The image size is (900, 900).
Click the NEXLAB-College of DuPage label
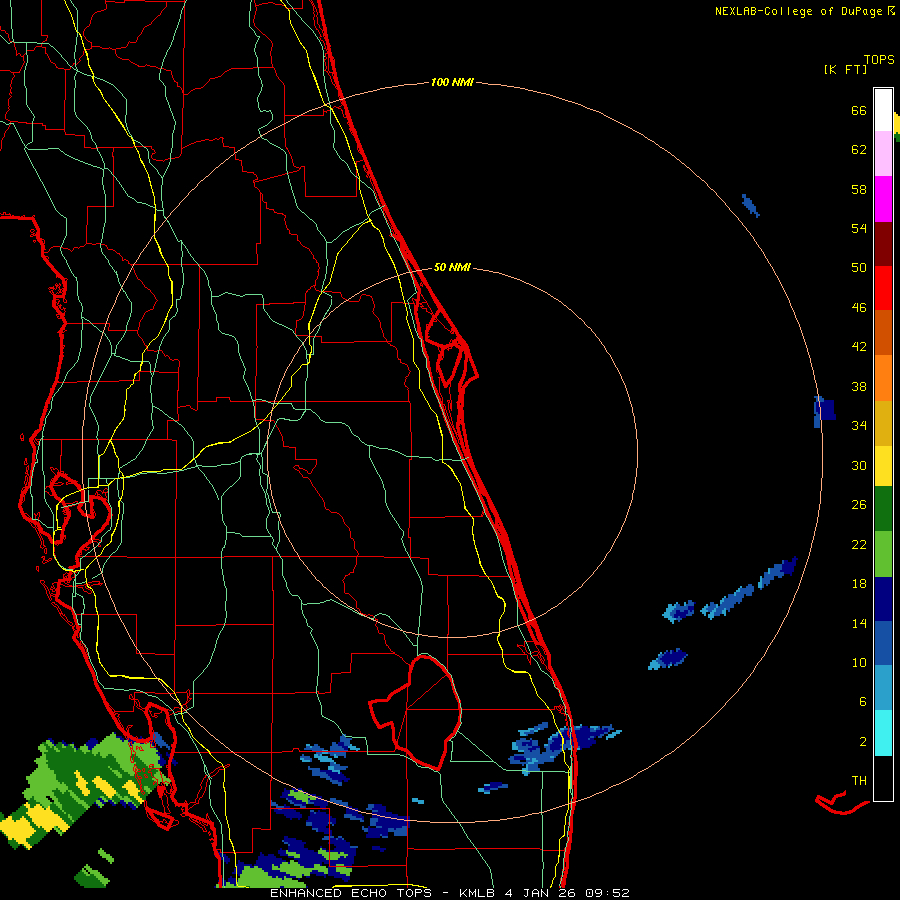click(x=804, y=11)
